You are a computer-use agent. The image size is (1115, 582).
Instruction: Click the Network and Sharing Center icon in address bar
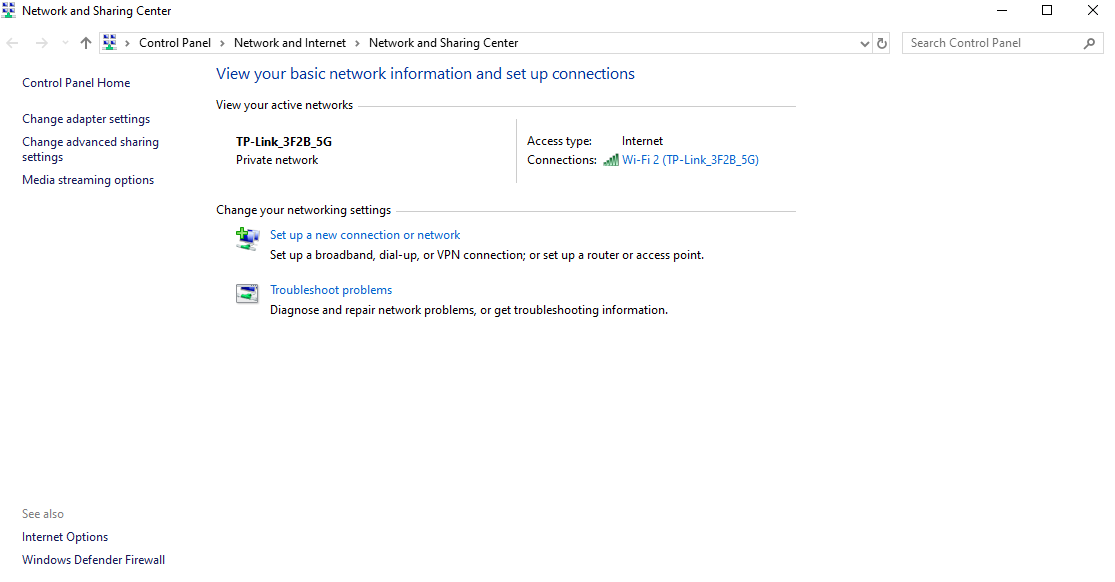click(x=109, y=43)
